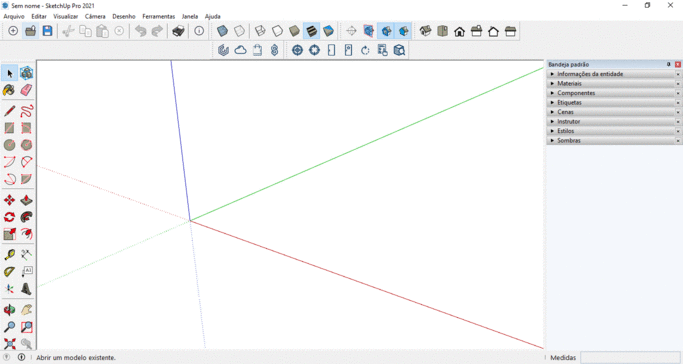Switch to Wireframe face style
Viewport: 683px width, 364px height.
tap(260, 31)
